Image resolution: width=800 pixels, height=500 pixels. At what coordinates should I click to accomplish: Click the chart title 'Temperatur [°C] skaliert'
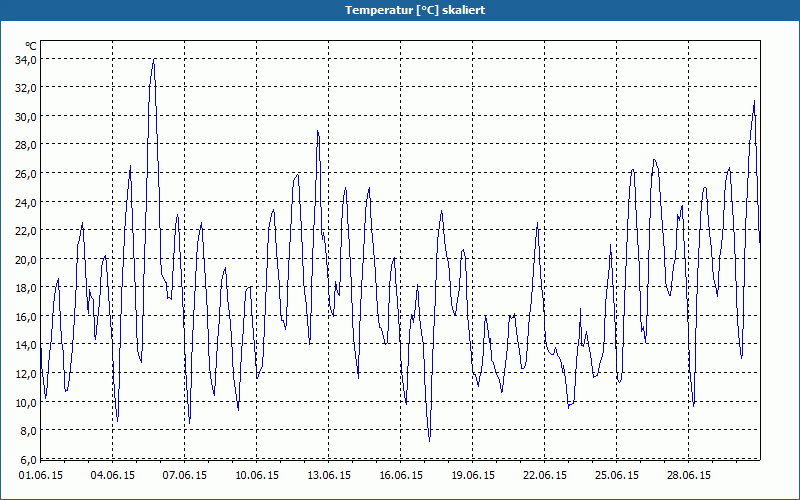point(400,10)
